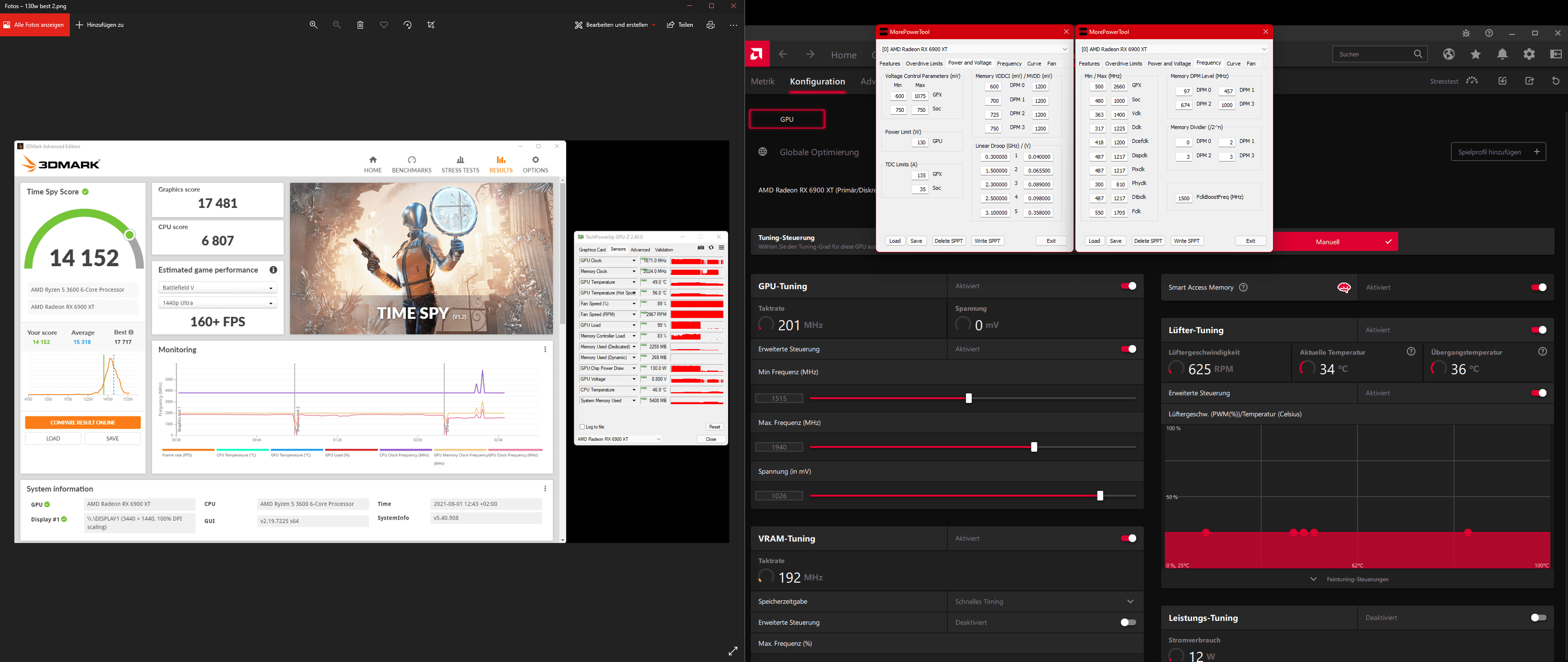Screen dimensions: 1568x662
Task: Go back in Radeon Software navigation
Action: (783, 54)
